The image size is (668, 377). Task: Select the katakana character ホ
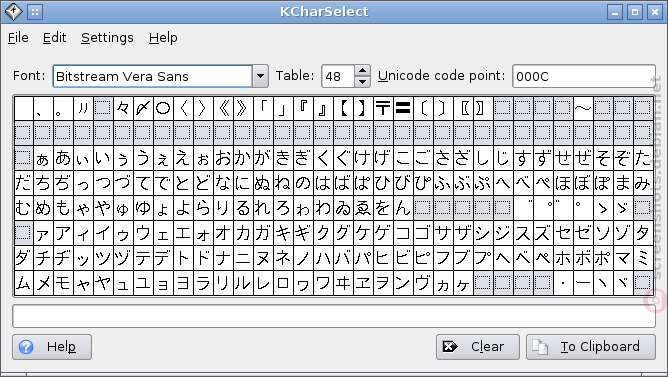click(563, 257)
